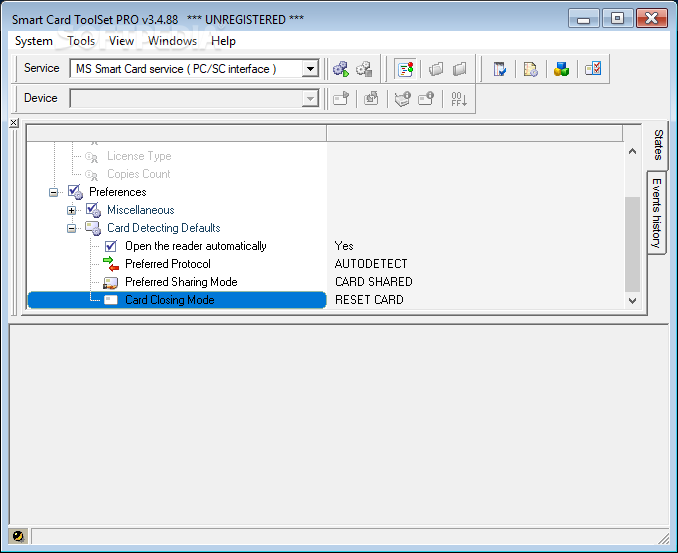This screenshot has height=553, width=678.
Task: Open the Tools menu
Action: click(81, 41)
